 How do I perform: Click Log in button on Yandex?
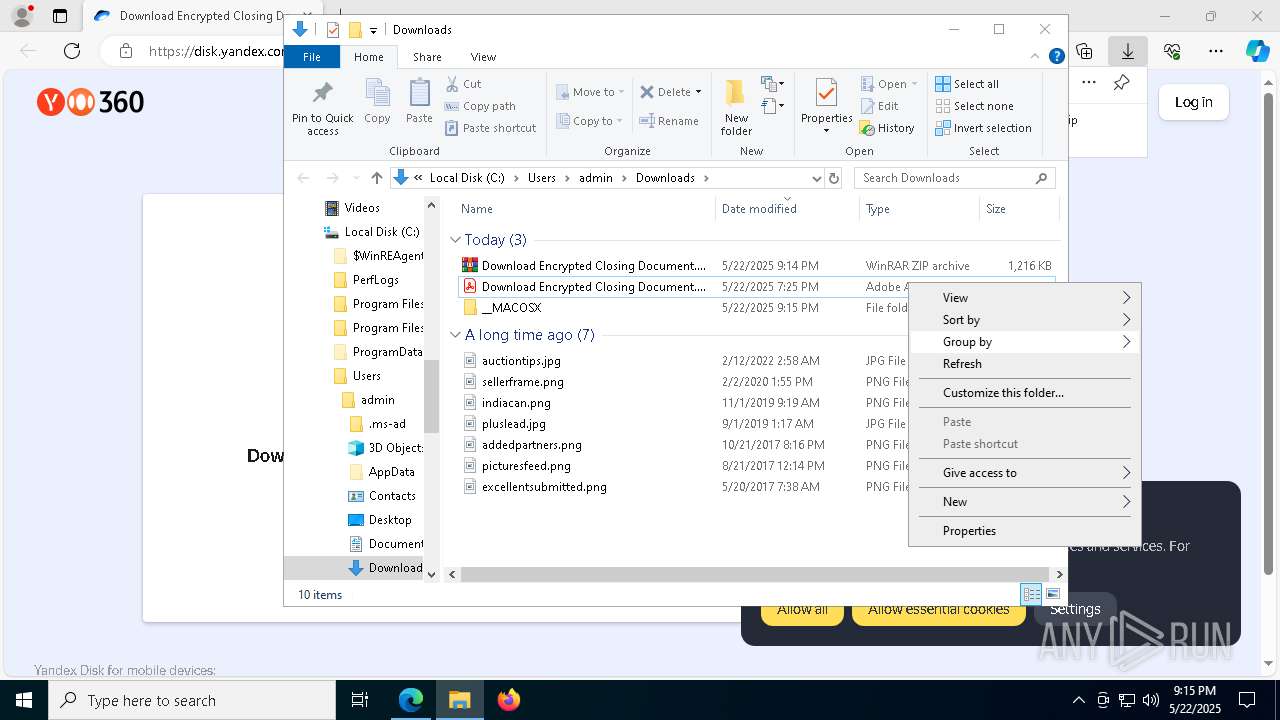click(x=1193, y=102)
